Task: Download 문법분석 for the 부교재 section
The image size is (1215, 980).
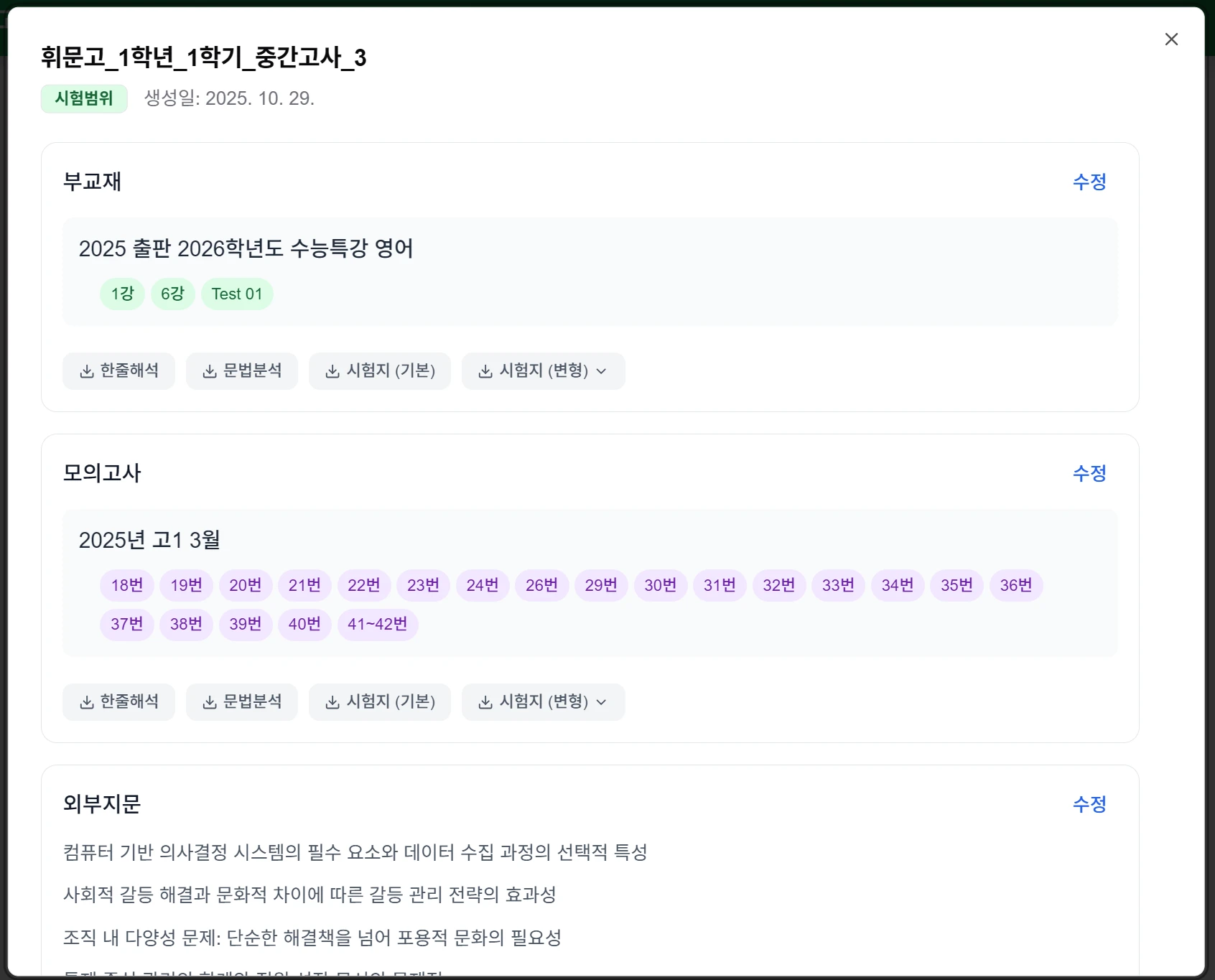Action: [242, 370]
